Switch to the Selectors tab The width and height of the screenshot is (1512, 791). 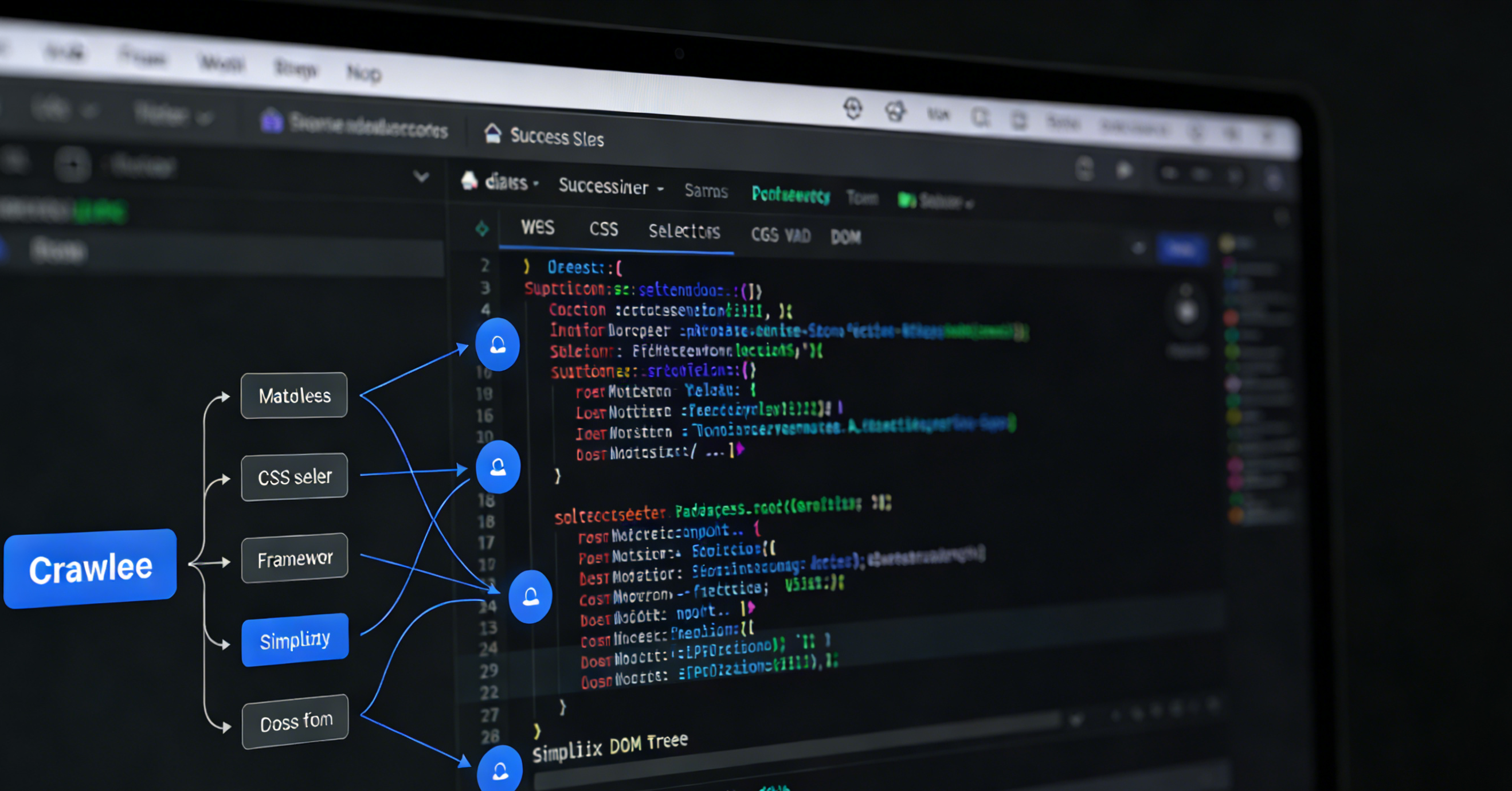click(x=684, y=231)
